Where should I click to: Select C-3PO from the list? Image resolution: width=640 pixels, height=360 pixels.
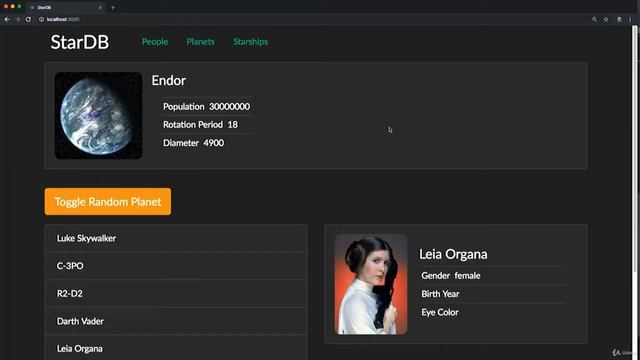(x=176, y=266)
